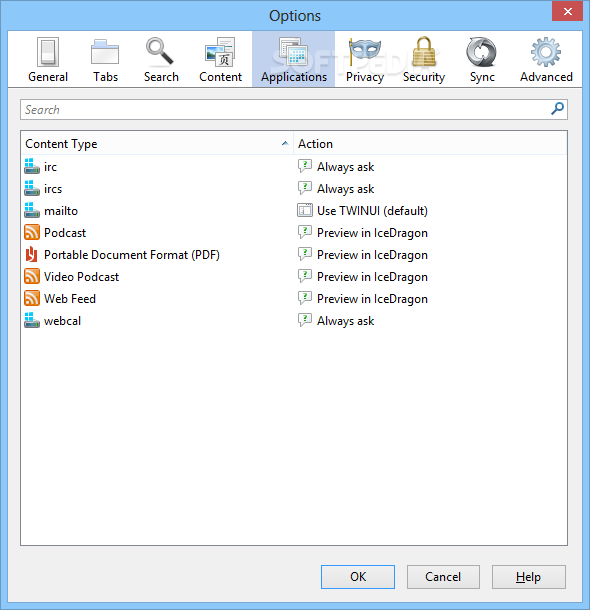Switch to the Search tab label
Image resolution: width=590 pixels, height=610 pixels.
click(161, 77)
